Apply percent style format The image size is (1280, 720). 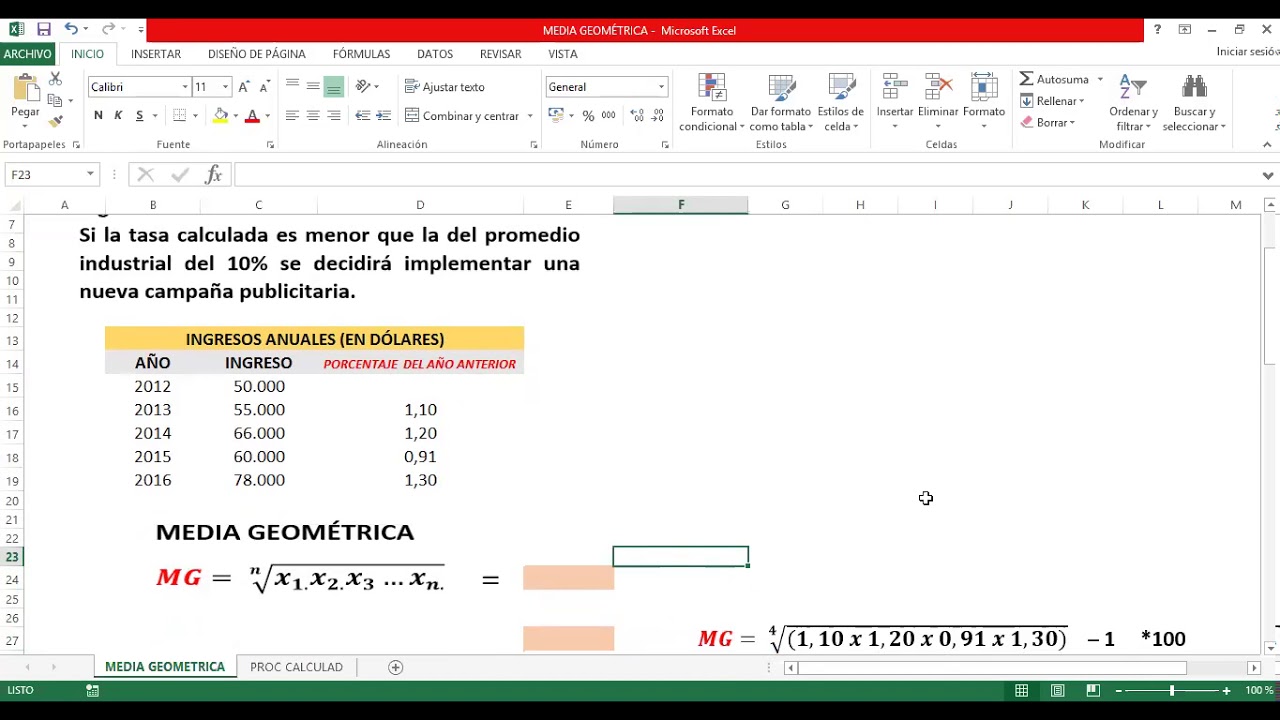[x=588, y=116]
